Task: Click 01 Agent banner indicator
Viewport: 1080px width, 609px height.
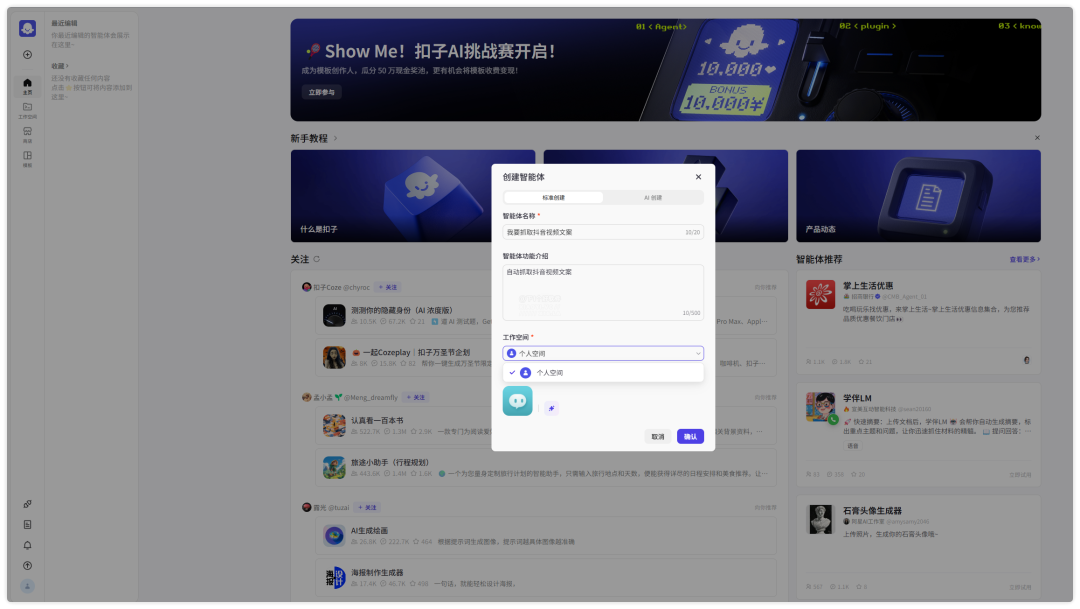Action: (x=661, y=27)
